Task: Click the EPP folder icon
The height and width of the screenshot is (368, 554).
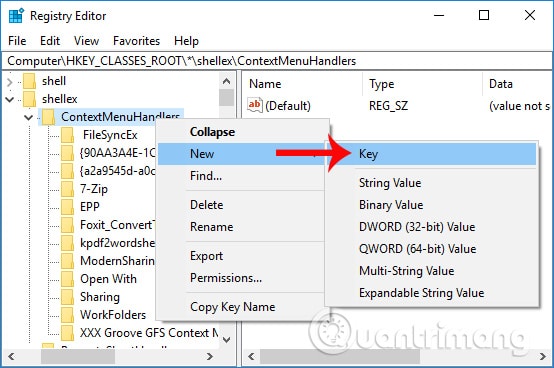Action: pyautogui.click(x=67, y=207)
